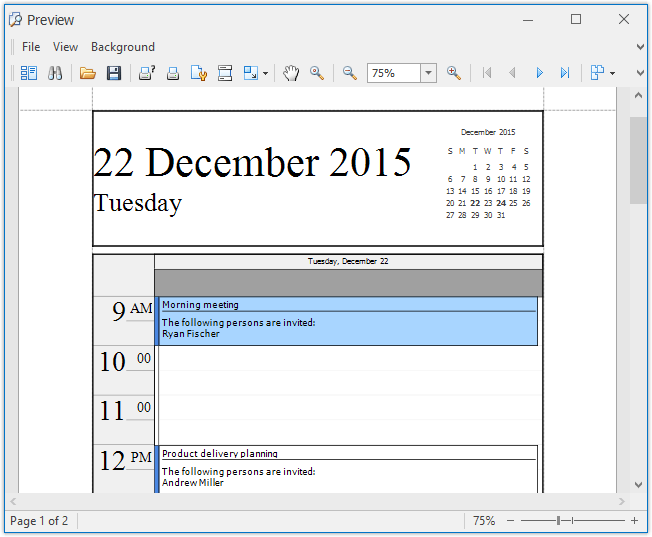Maximize the Preview window
The width and height of the screenshot is (652, 537).
(x=576, y=19)
